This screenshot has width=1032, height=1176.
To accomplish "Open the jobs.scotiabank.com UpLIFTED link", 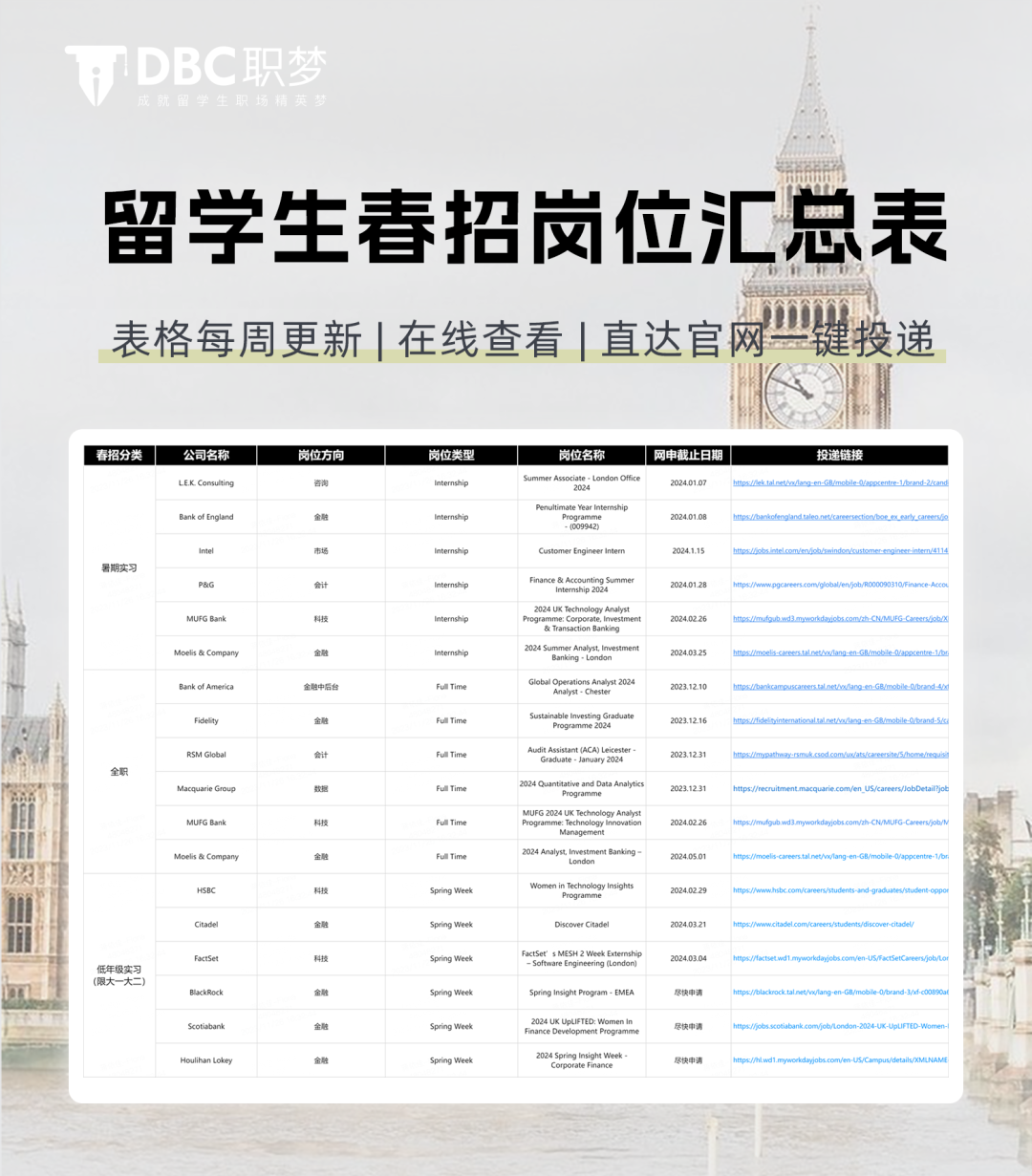I will pyautogui.click(x=840, y=1027).
